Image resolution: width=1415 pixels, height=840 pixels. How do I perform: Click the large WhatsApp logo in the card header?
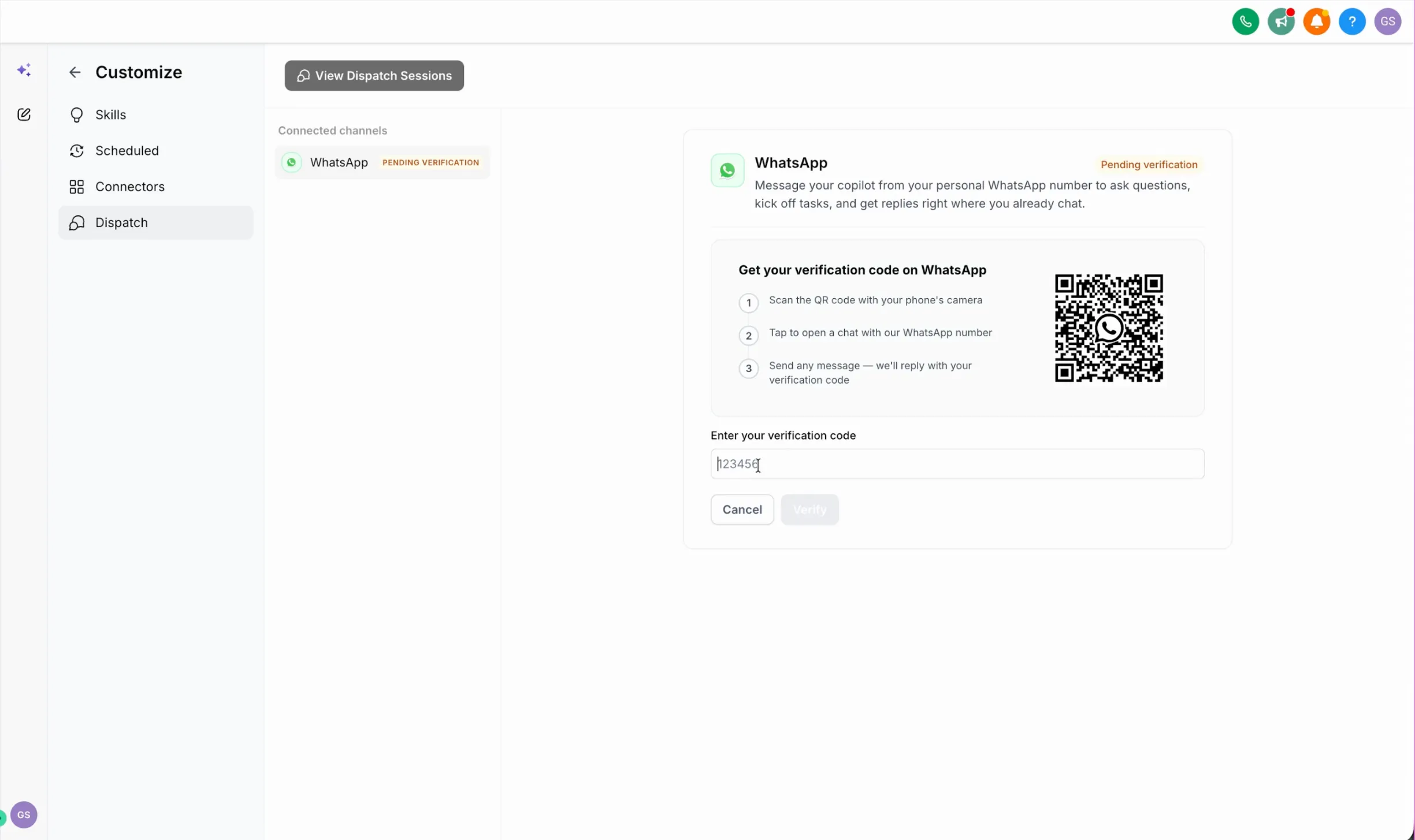coord(727,170)
